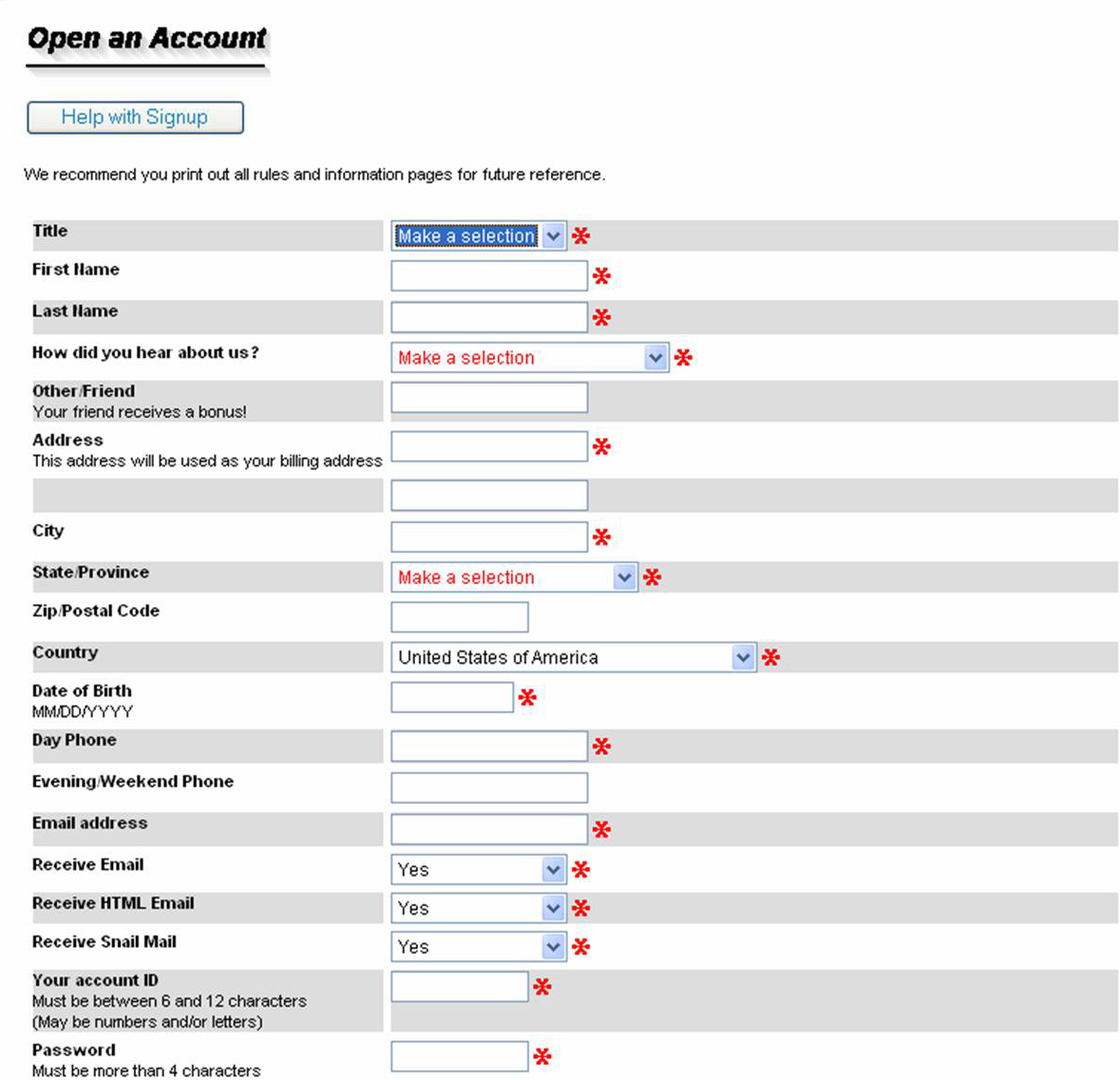Select the Day Phone input field
The height and width of the screenshot is (1080, 1120).
(488, 747)
